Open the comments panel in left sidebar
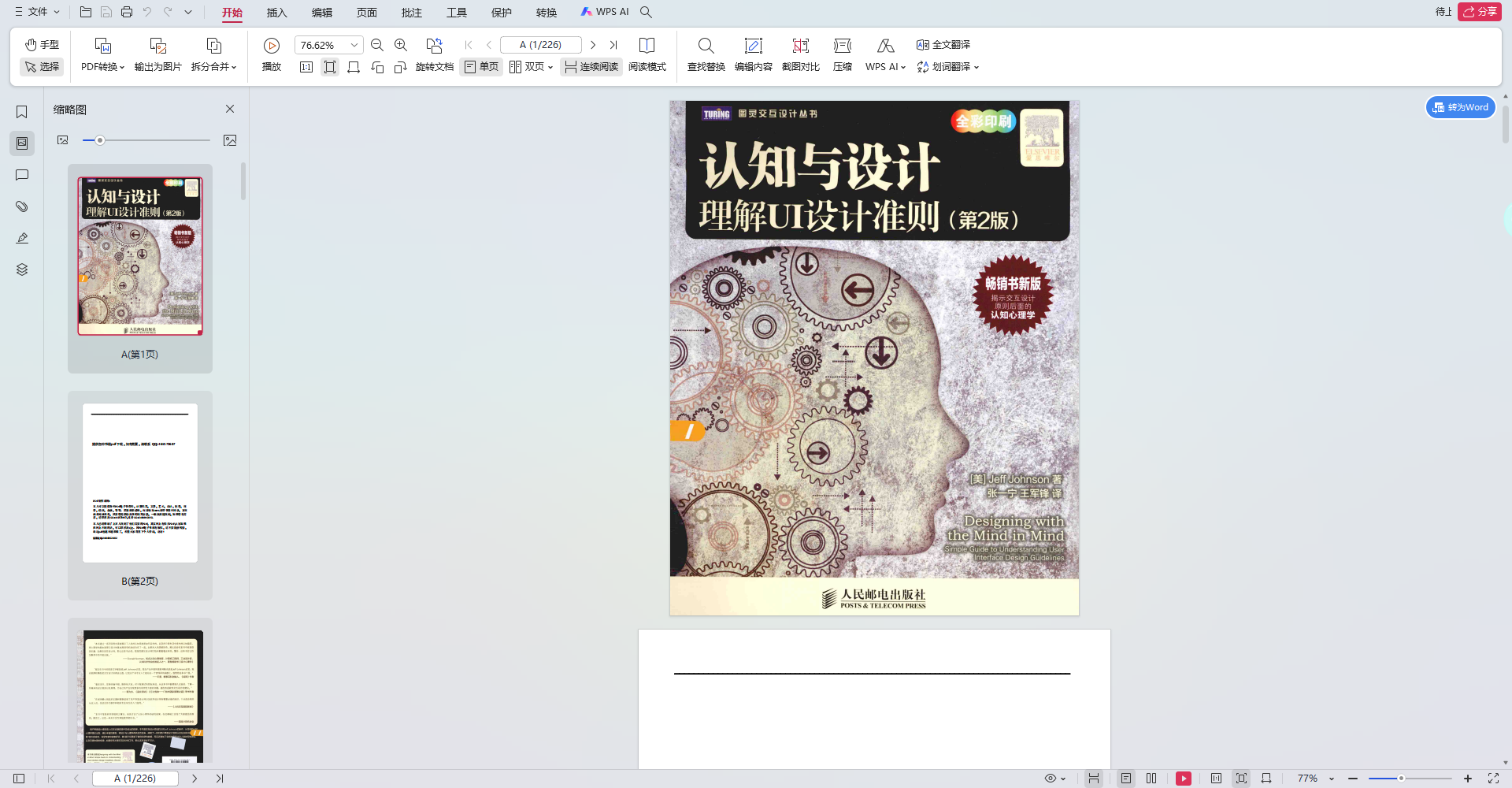 (x=22, y=175)
